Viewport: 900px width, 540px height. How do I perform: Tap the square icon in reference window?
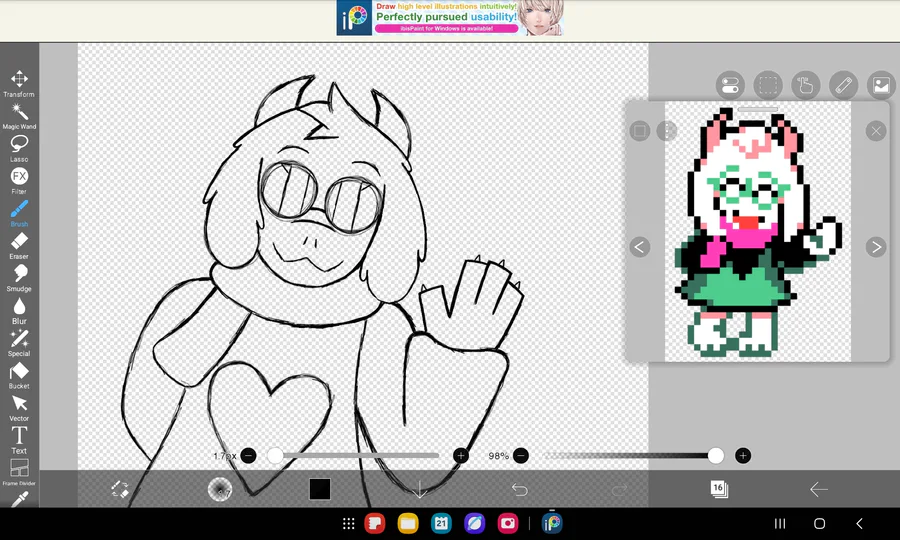coord(640,131)
